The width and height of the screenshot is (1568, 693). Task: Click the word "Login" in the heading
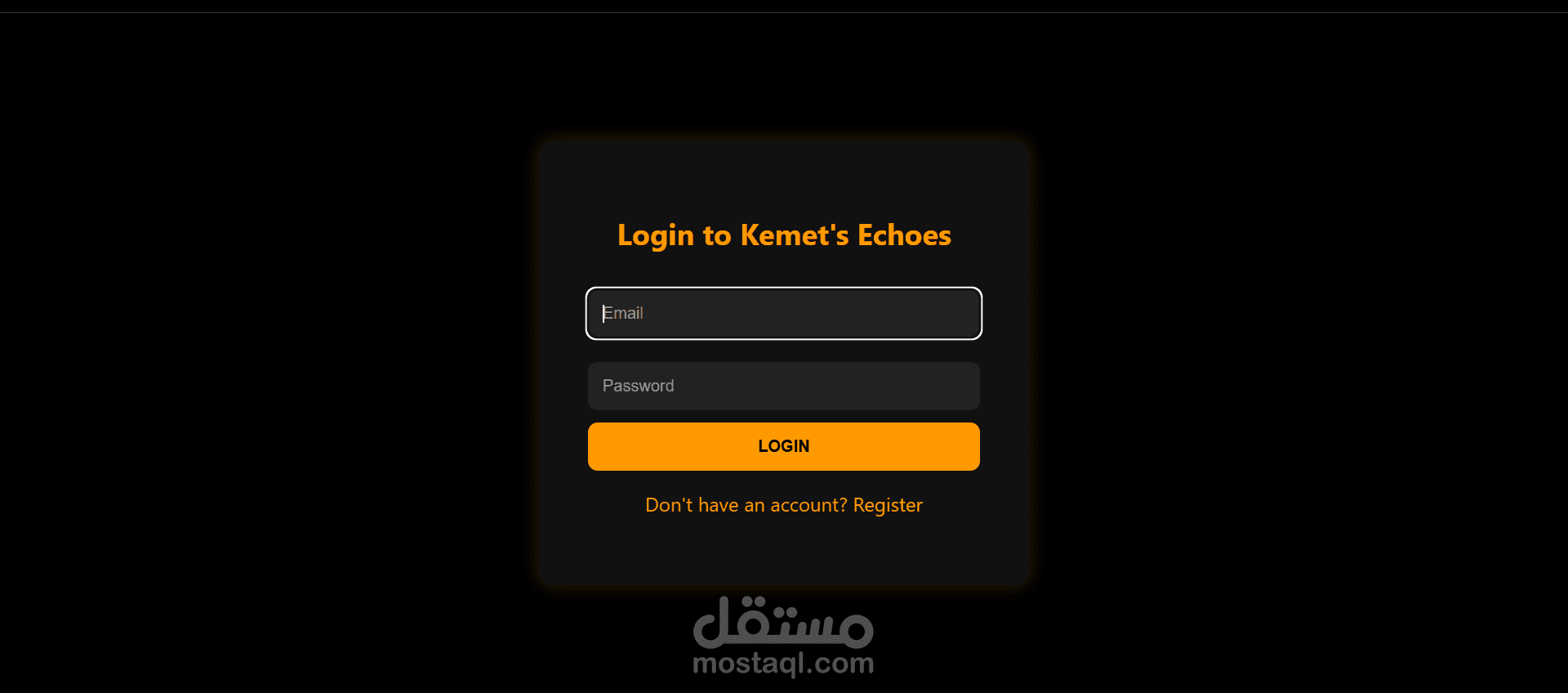click(656, 235)
